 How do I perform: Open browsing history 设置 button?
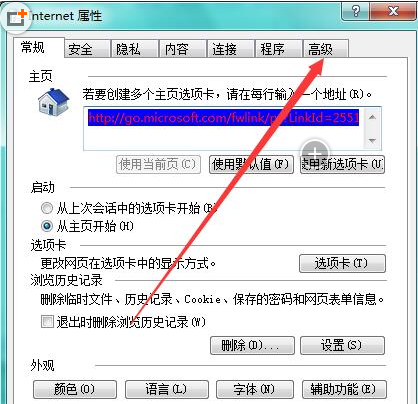(x=342, y=345)
